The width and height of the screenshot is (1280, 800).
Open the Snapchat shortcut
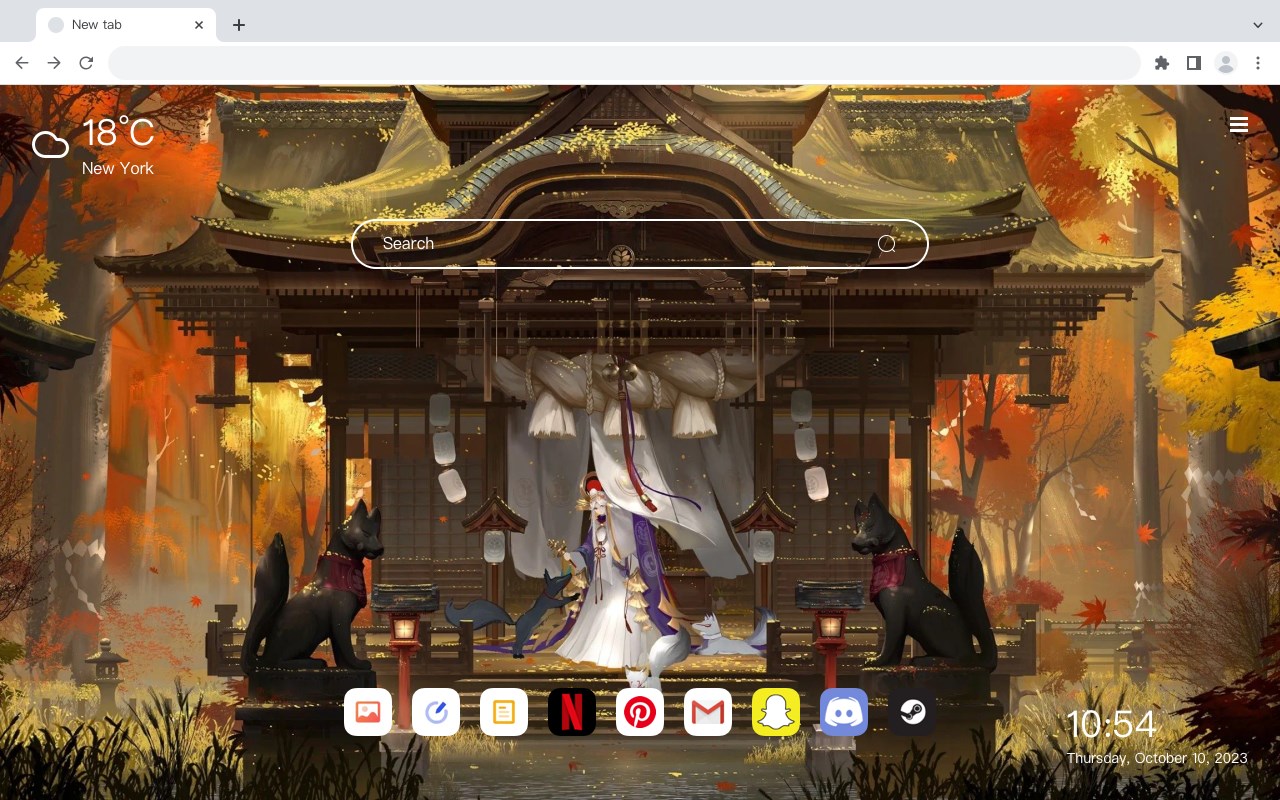[776, 712]
